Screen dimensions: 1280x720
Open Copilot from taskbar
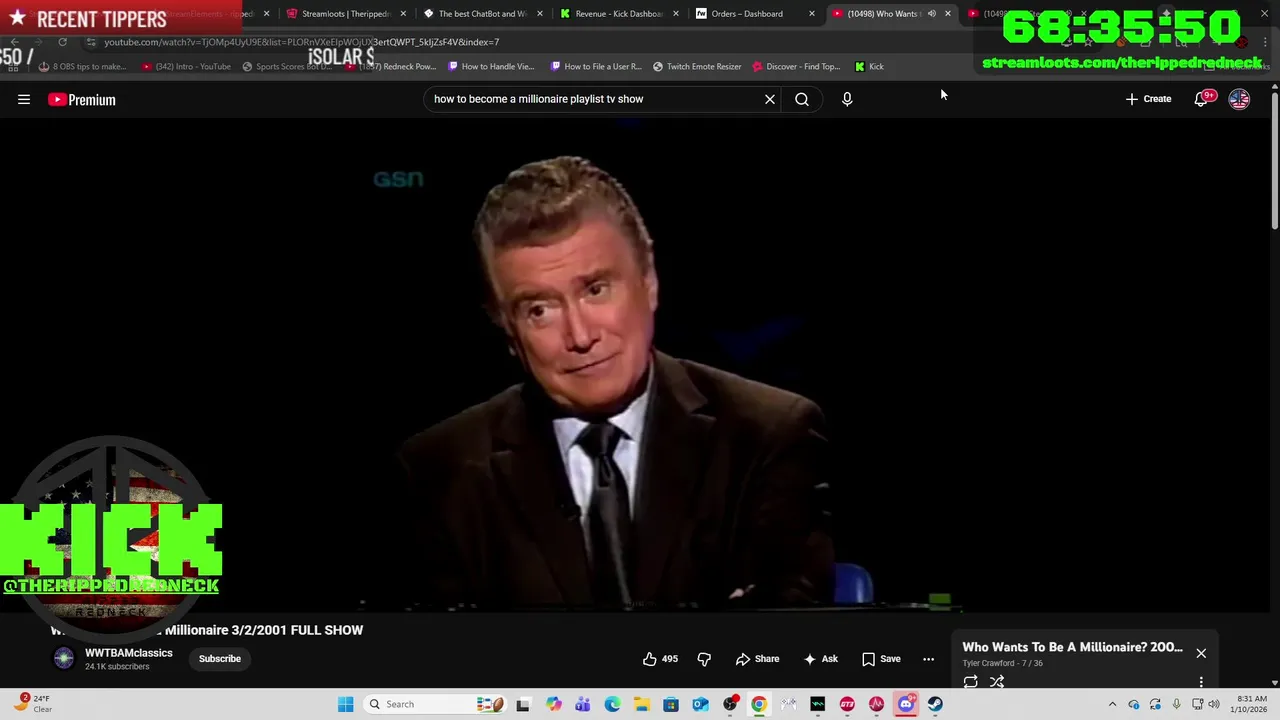(553, 704)
